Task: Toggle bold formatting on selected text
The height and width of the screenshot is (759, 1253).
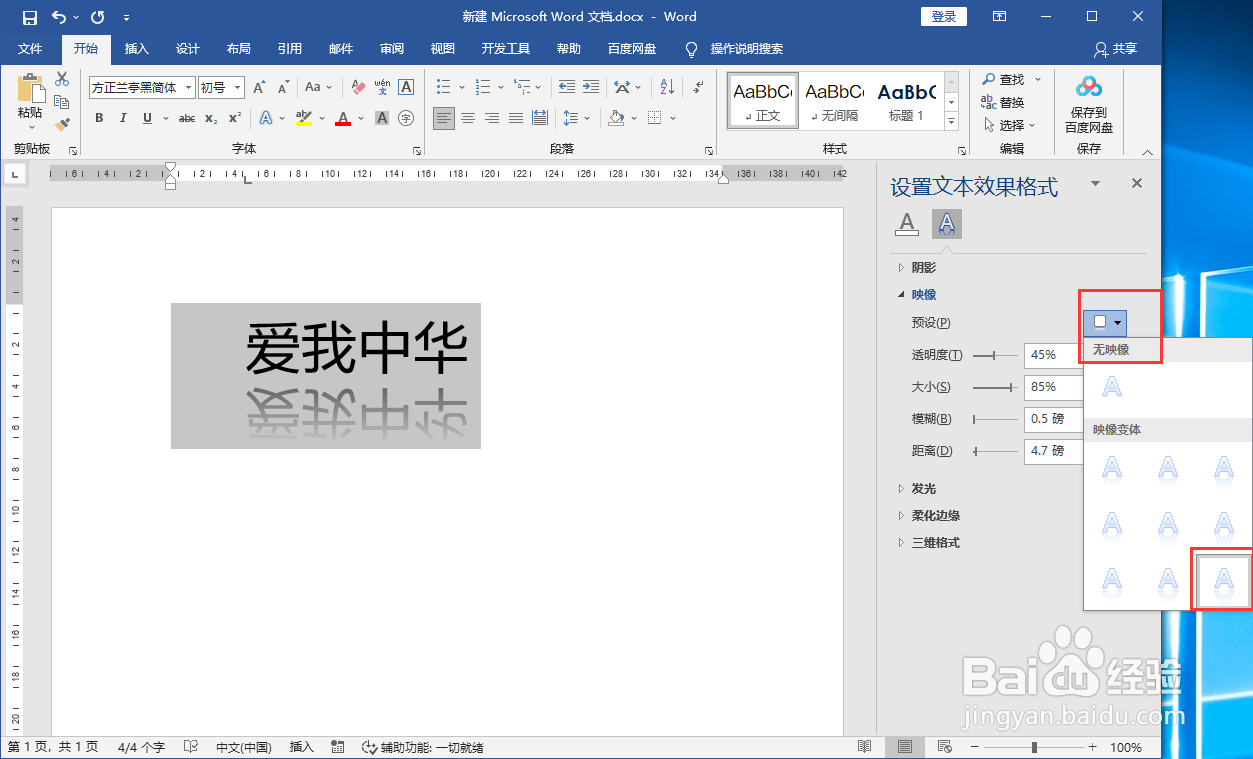Action: (x=98, y=118)
